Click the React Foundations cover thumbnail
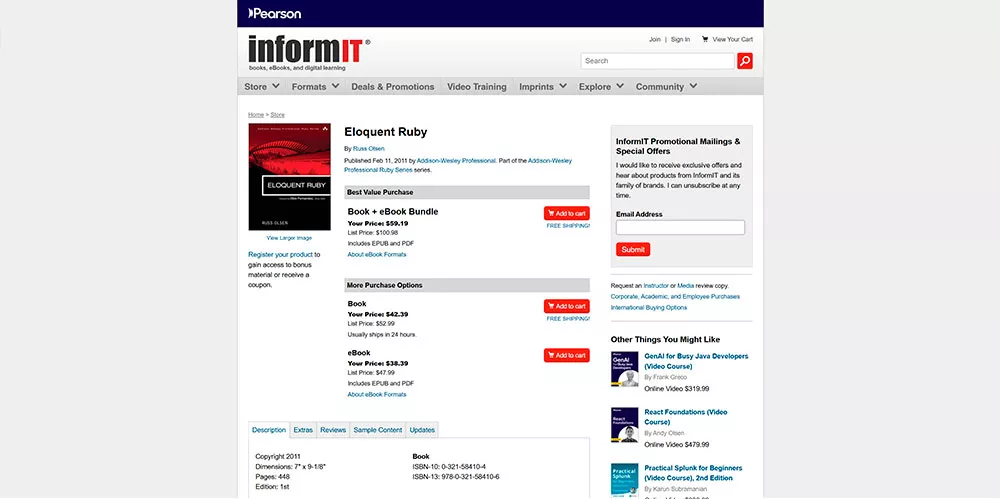Image resolution: width=1000 pixels, height=499 pixels. coord(624,425)
